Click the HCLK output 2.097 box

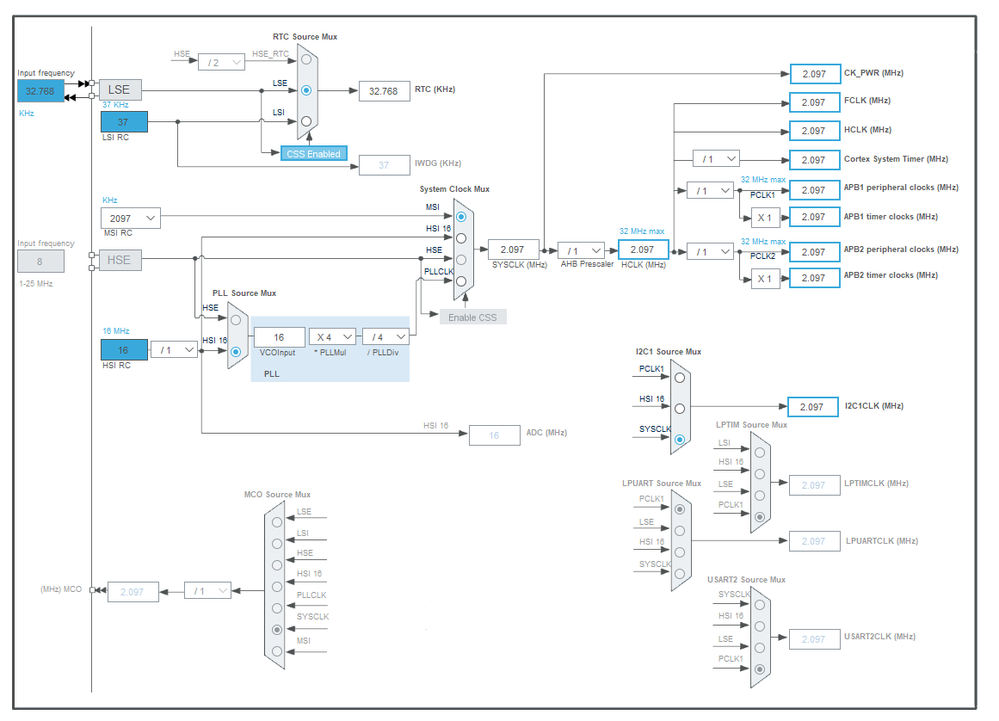(x=815, y=131)
